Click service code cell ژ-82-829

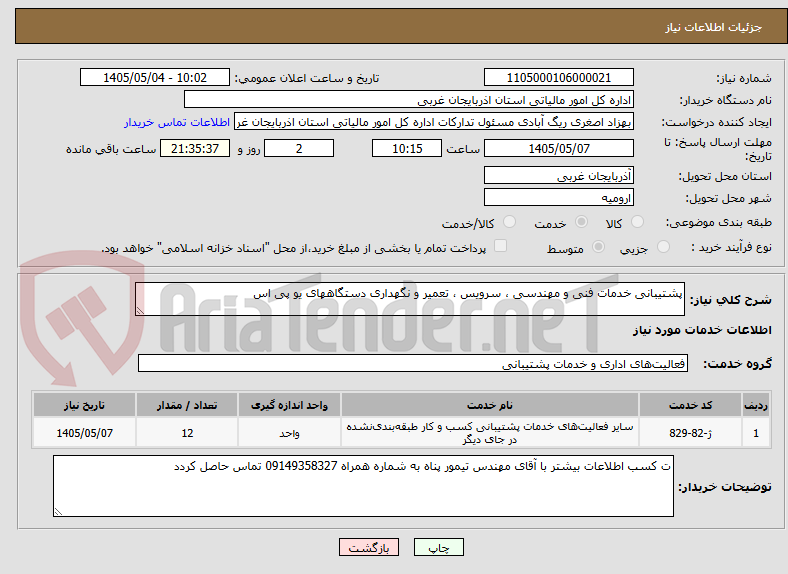(x=691, y=433)
